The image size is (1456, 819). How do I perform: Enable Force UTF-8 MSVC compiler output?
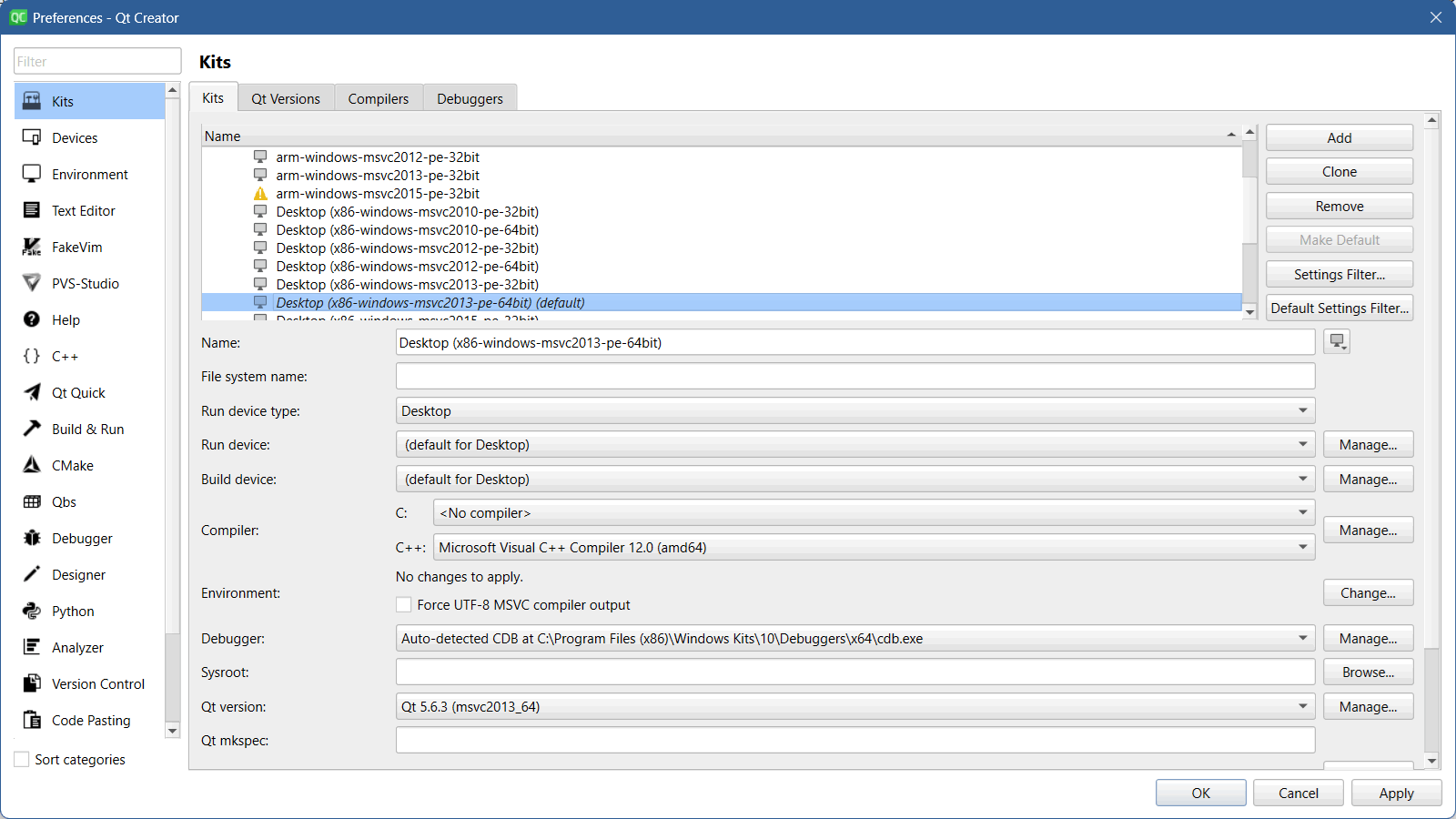(x=403, y=604)
